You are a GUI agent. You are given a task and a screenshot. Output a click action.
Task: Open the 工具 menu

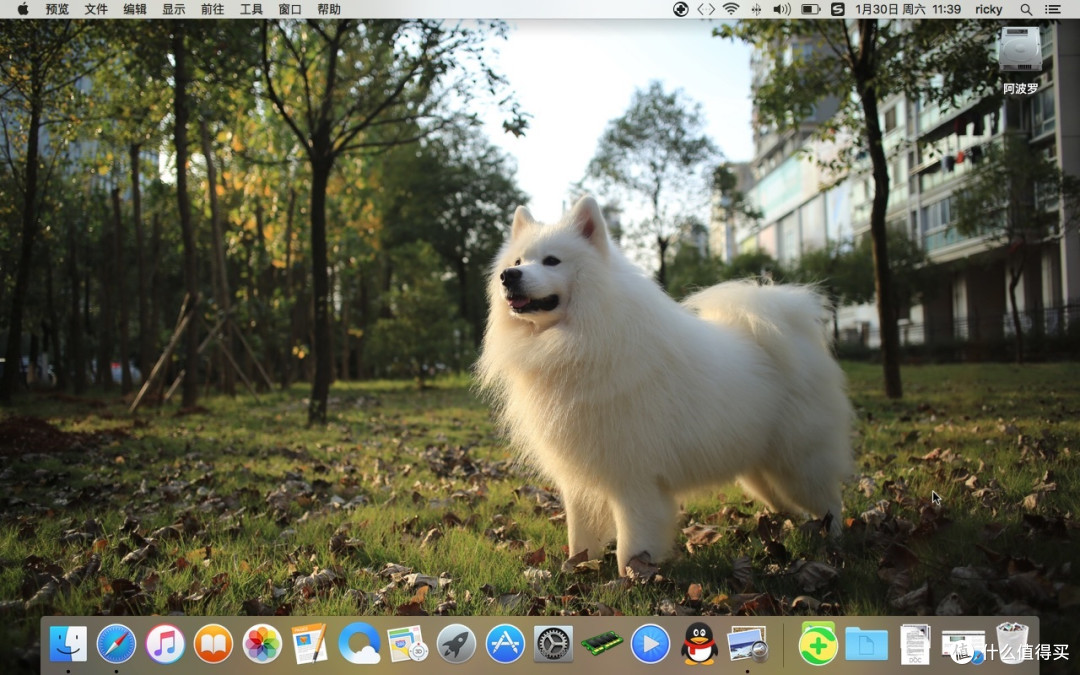(251, 9)
